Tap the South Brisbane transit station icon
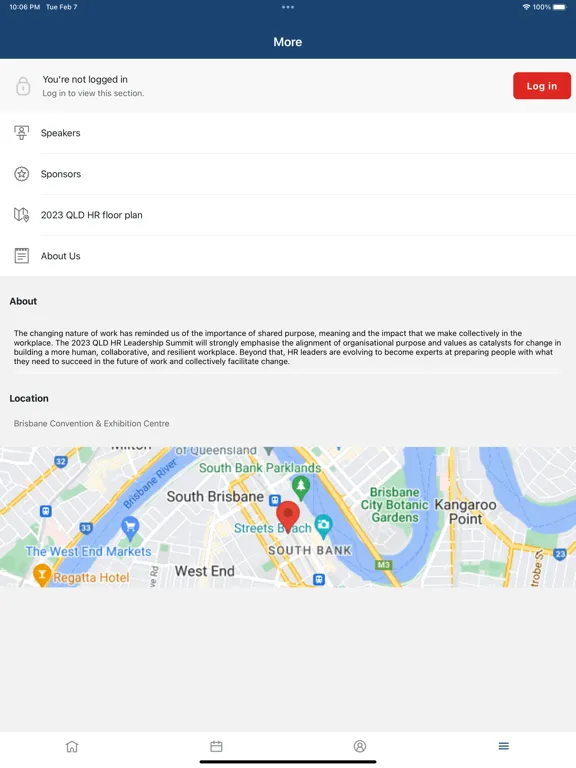The height and width of the screenshot is (768, 576). (x=275, y=501)
